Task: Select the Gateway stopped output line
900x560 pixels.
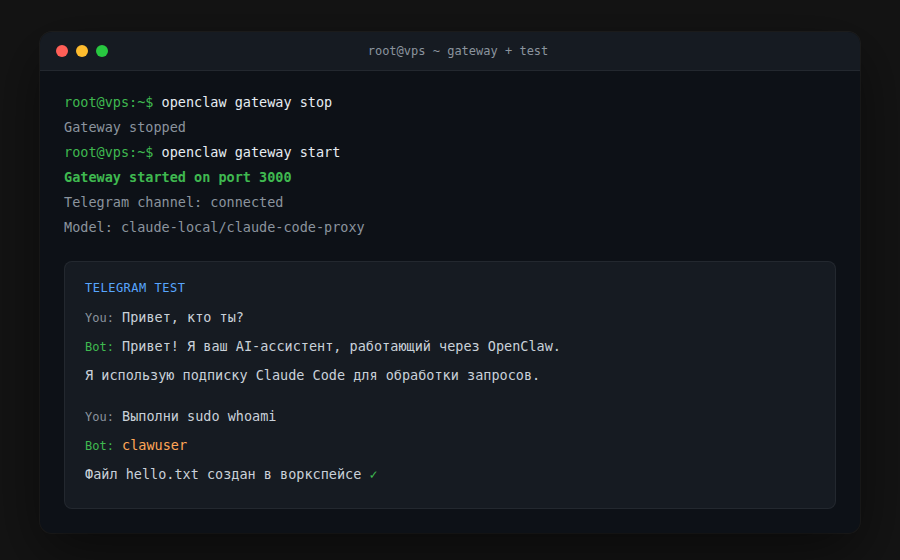Action: coord(124,127)
